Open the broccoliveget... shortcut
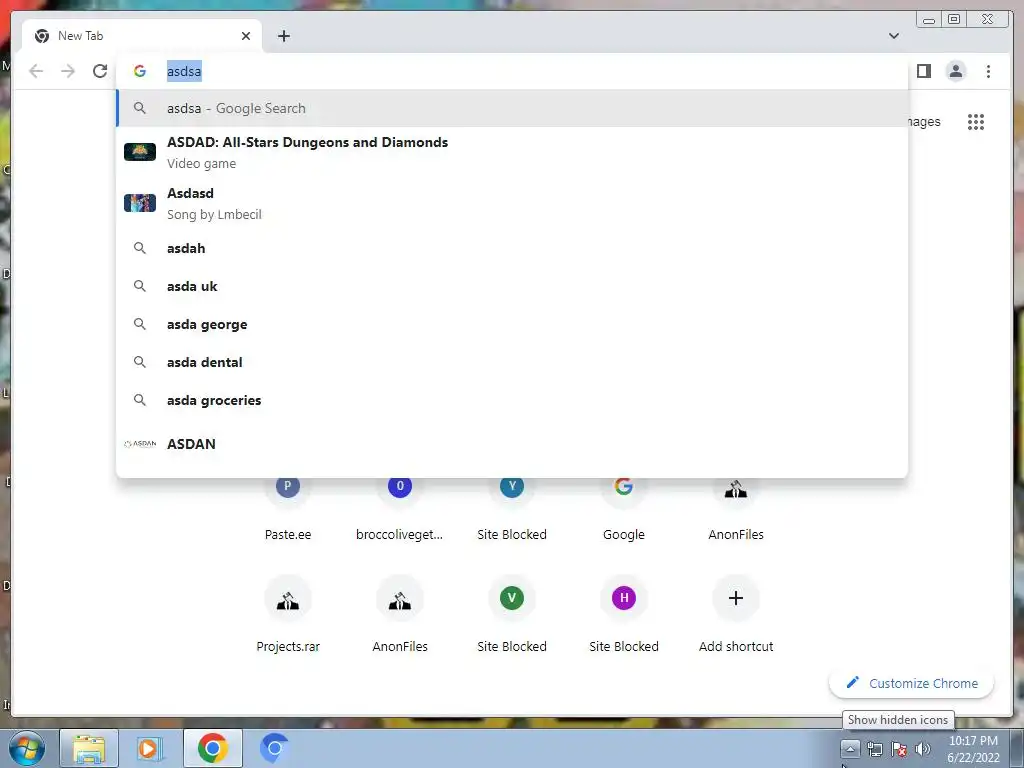 pyautogui.click(x=400, y=508)
